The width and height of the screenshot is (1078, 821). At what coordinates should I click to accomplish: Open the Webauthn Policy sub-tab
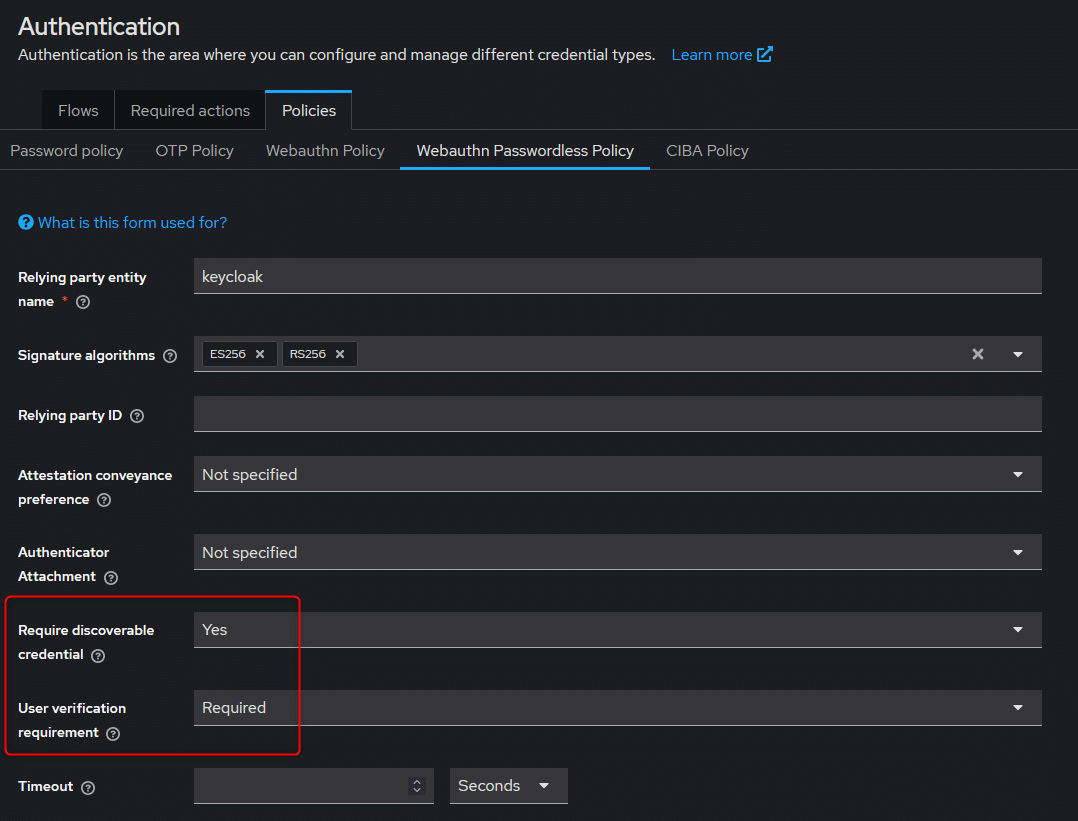pos(325,151)
